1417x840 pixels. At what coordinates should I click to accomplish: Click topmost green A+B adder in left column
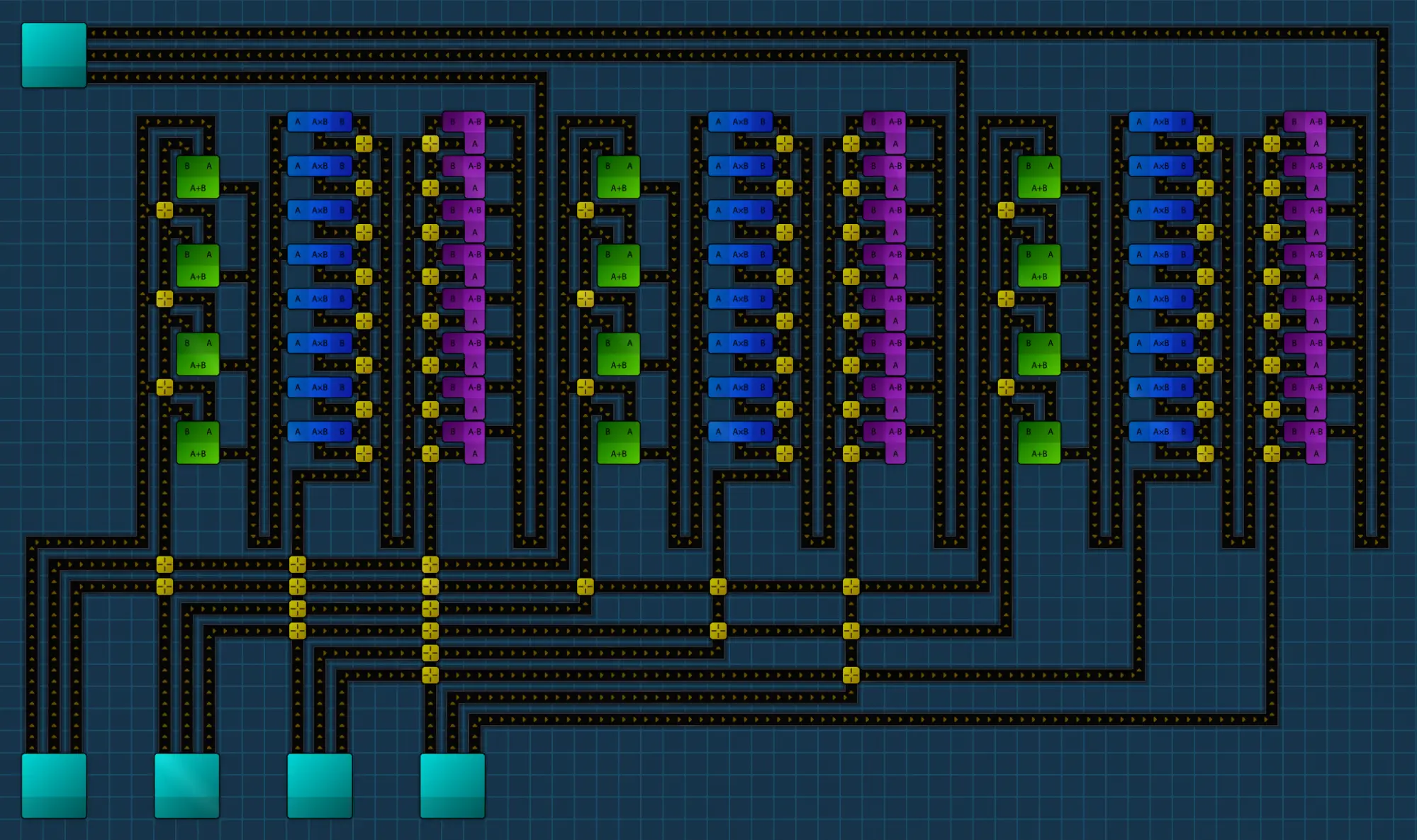click(198, 177)
